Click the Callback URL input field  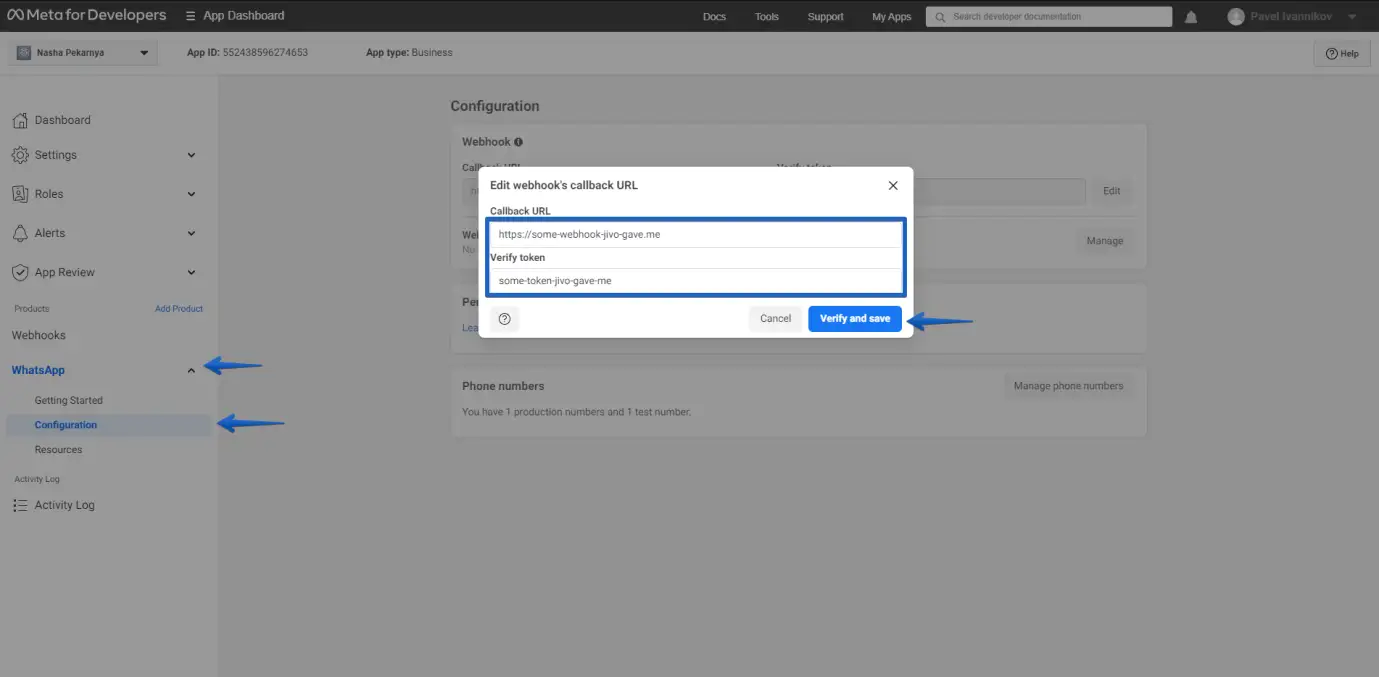(x=696, y=235)
